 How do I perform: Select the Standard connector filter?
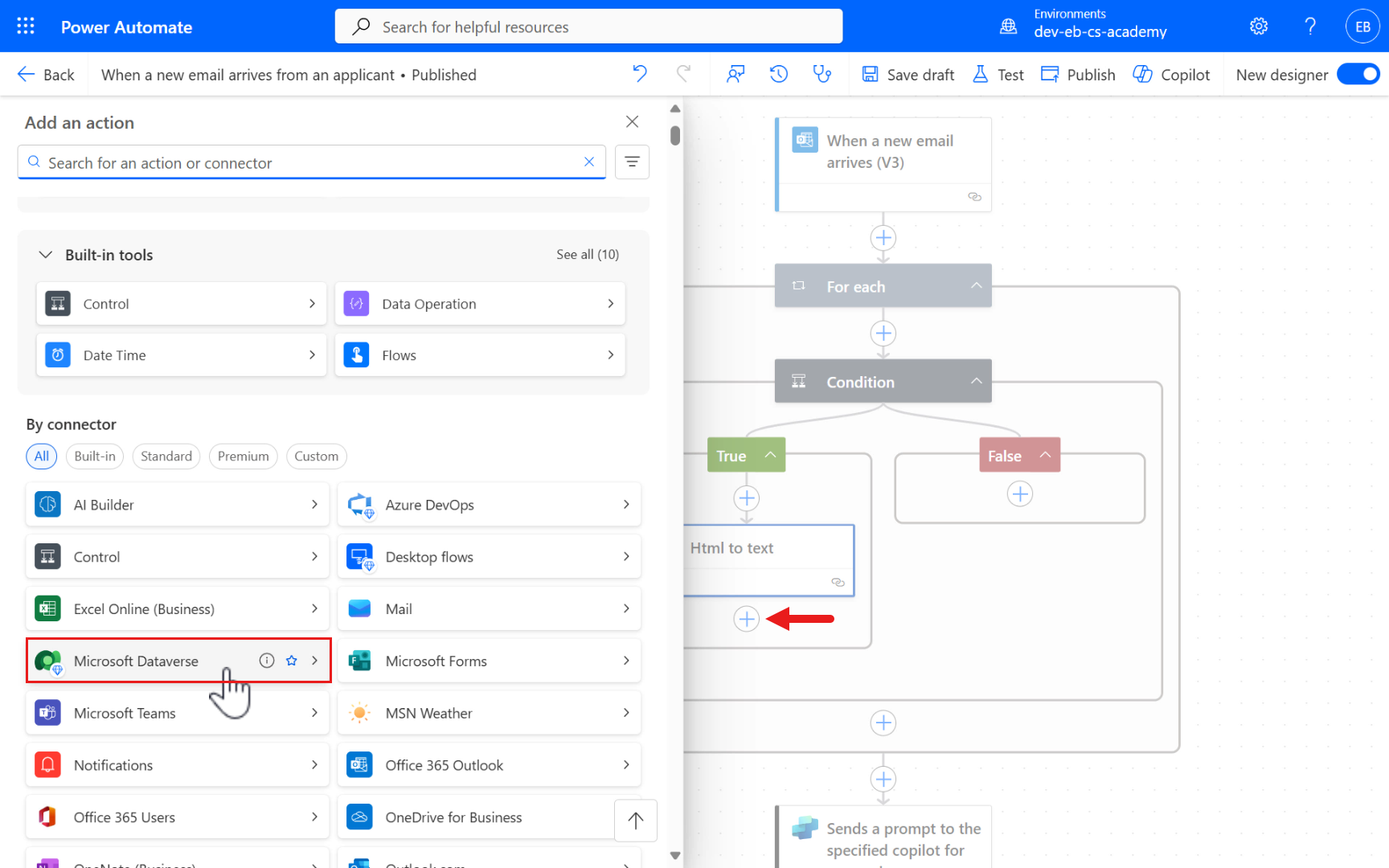coord(166,457)
